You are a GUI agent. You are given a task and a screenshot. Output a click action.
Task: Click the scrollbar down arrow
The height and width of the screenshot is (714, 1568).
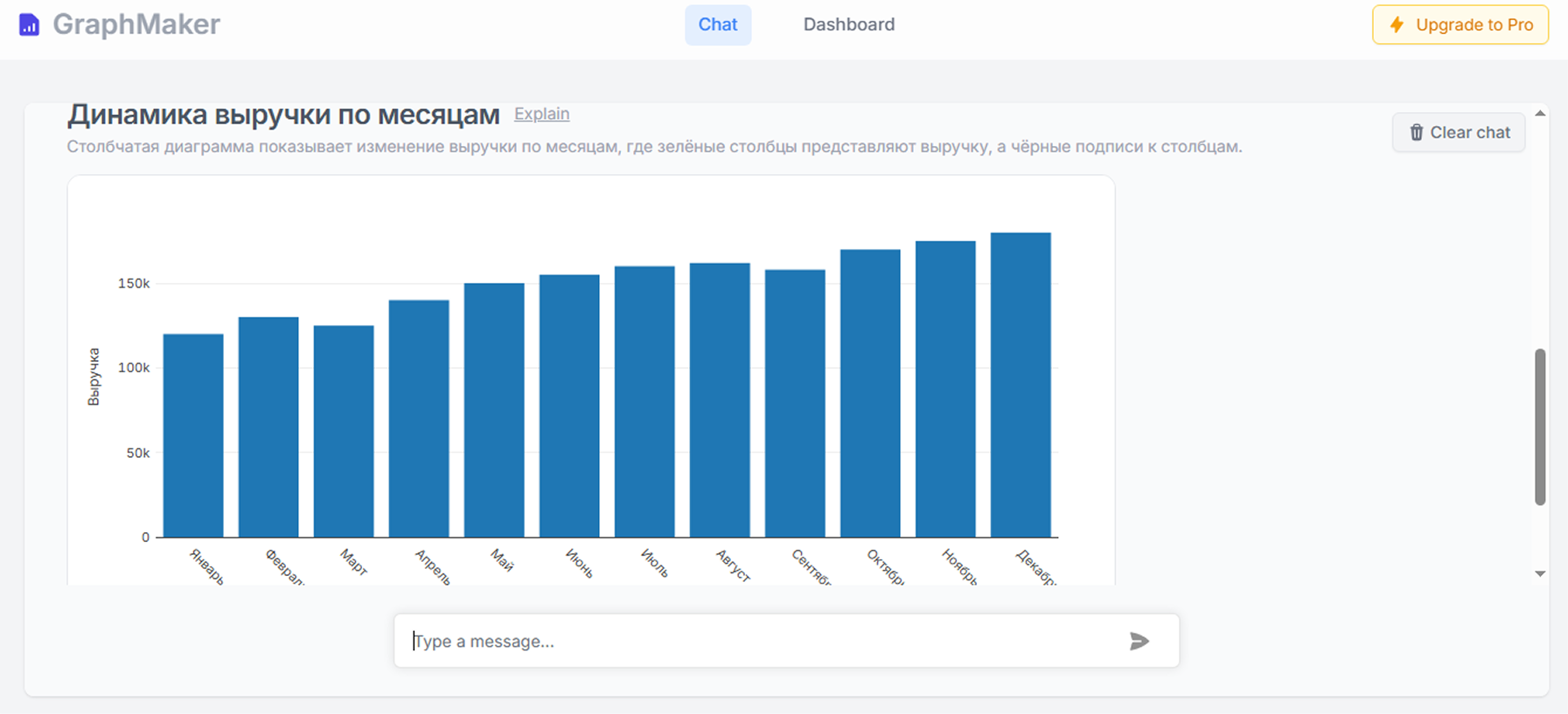(1540, 574)
